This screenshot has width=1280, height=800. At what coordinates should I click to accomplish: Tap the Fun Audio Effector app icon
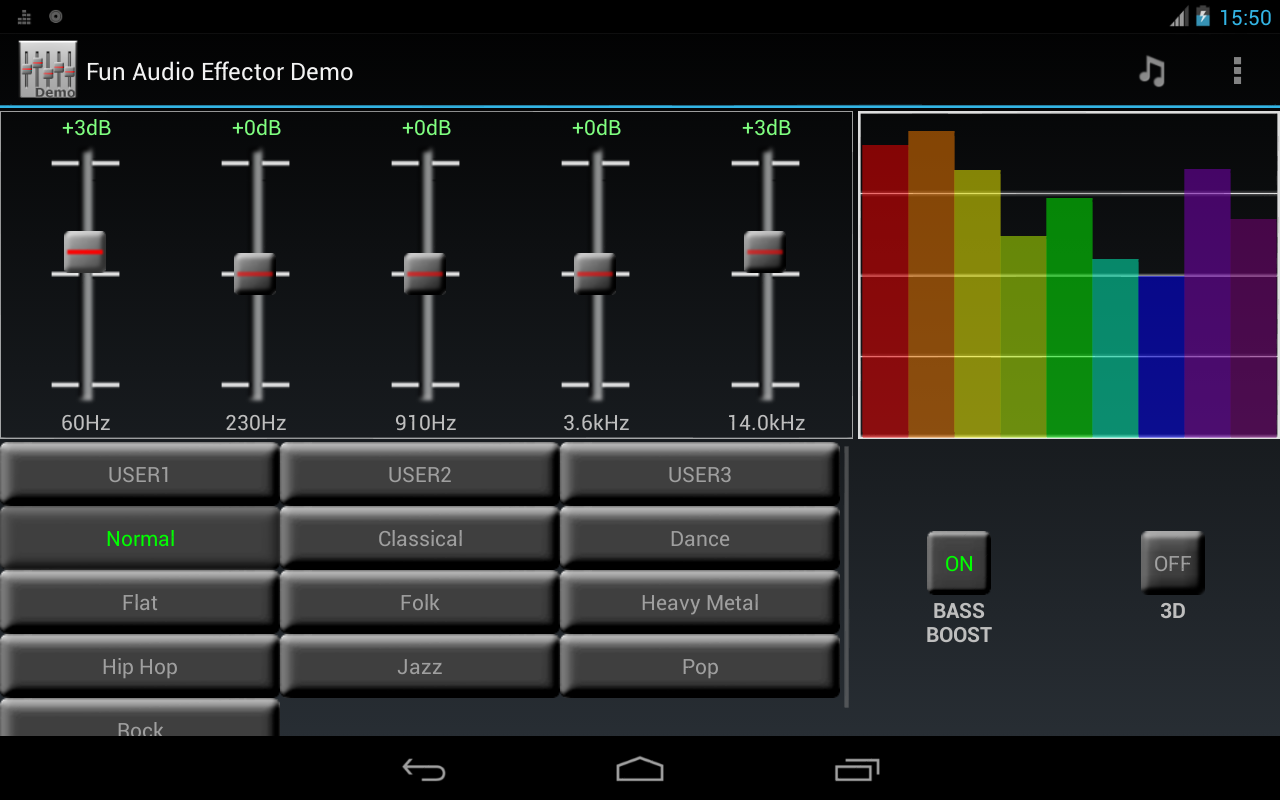[48, 70]
